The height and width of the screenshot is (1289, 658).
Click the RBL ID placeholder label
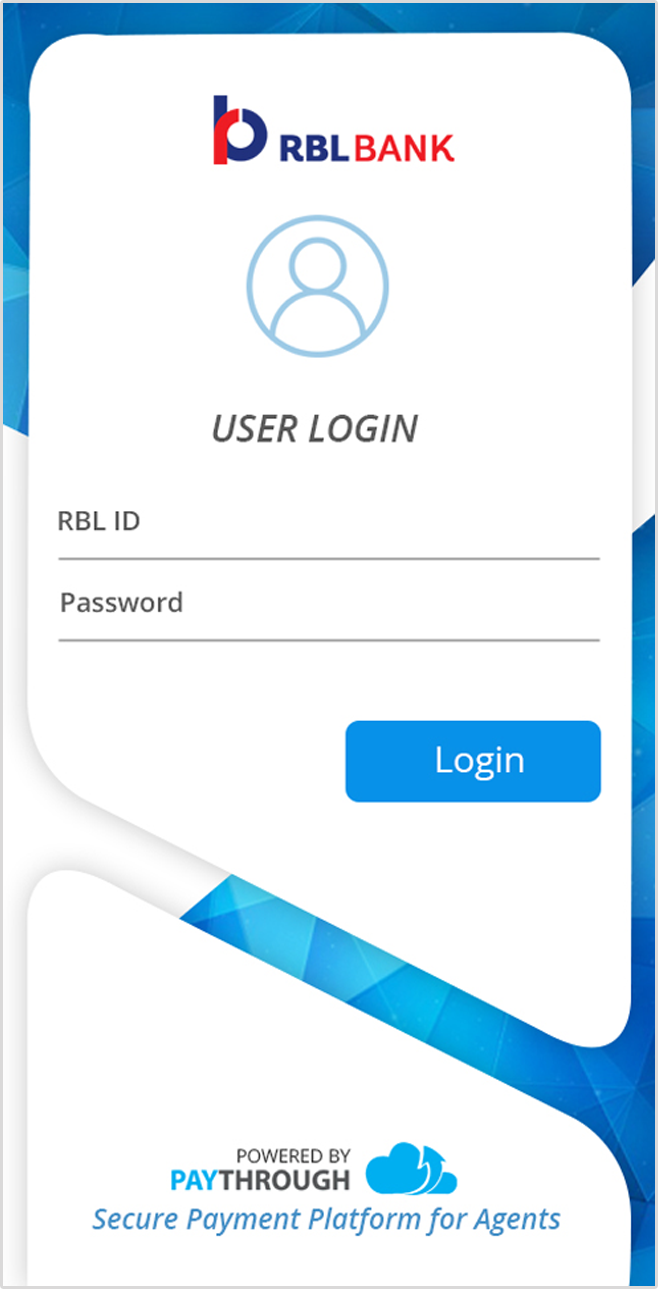(x=98, y=521)
